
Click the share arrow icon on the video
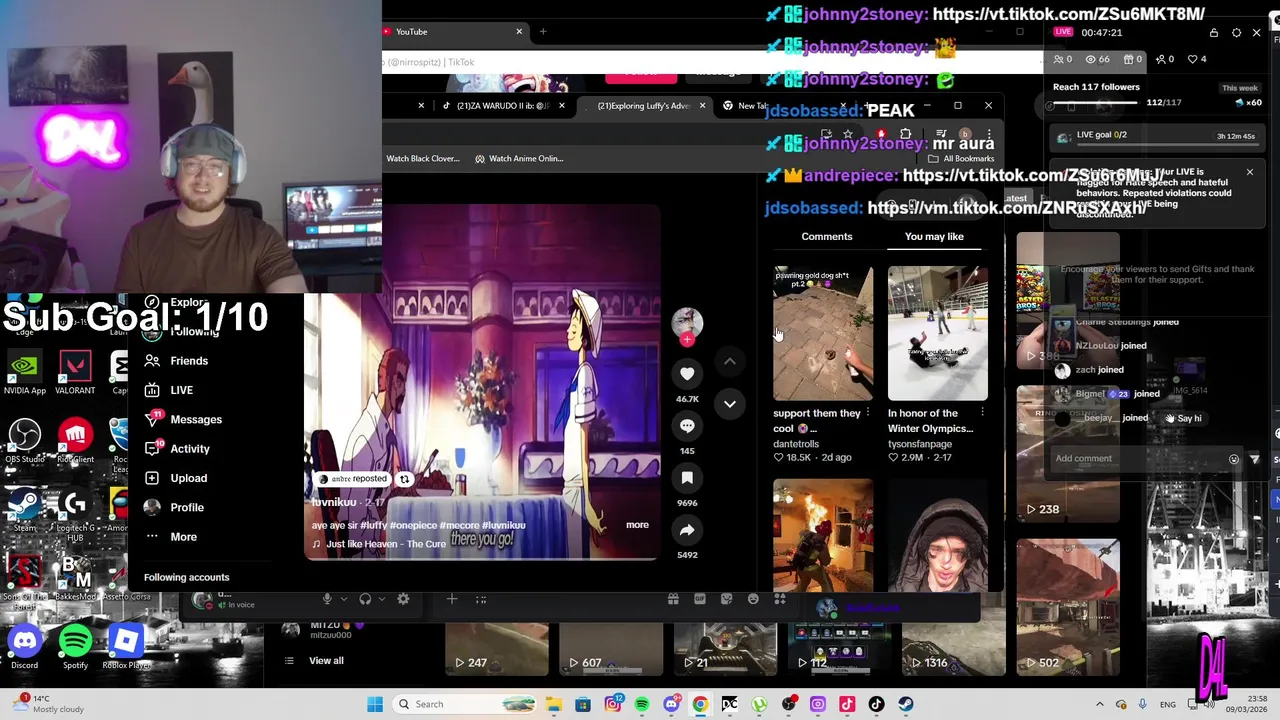click(687, 530)
